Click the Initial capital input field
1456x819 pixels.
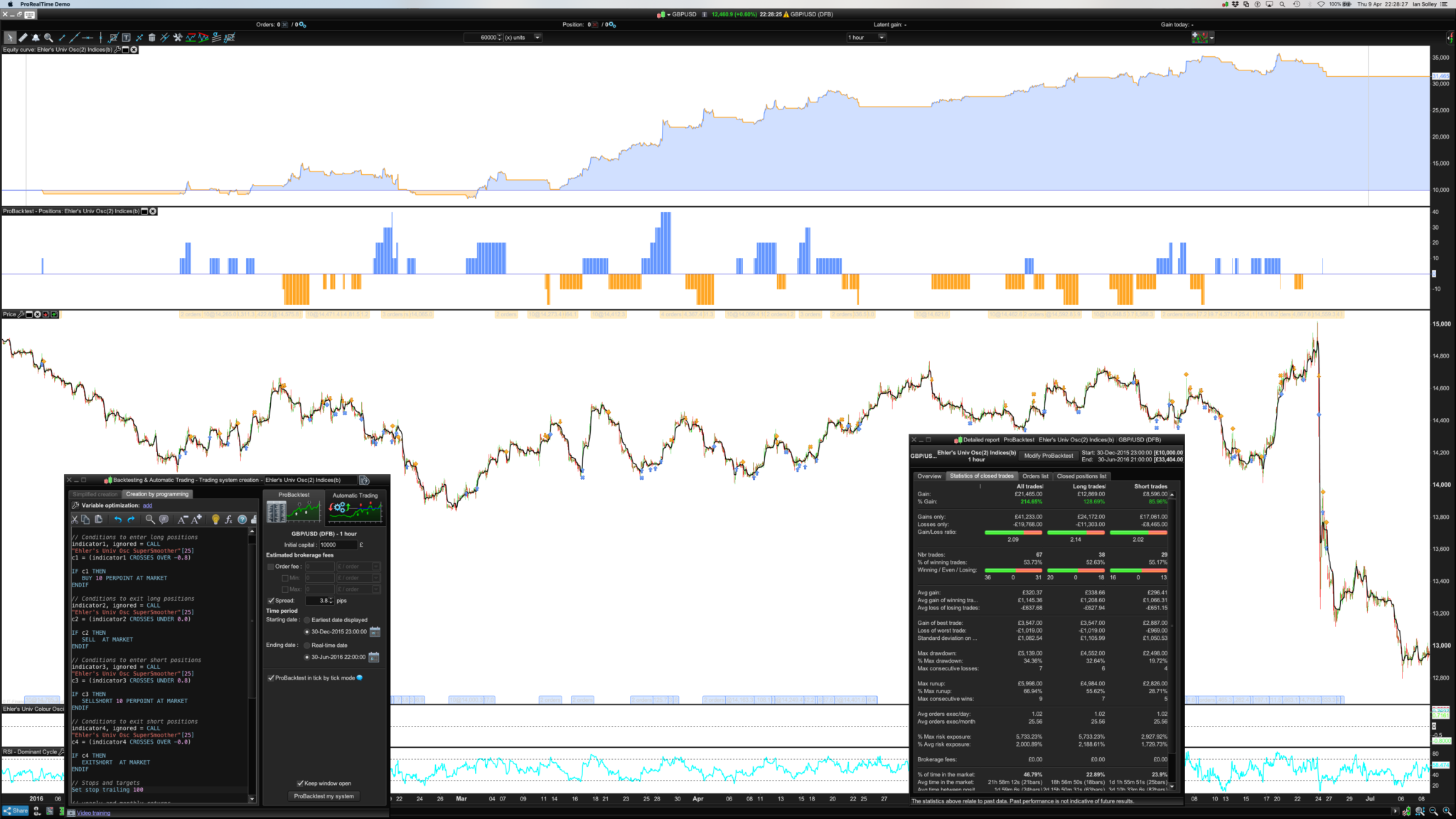(x=337, y=545)
